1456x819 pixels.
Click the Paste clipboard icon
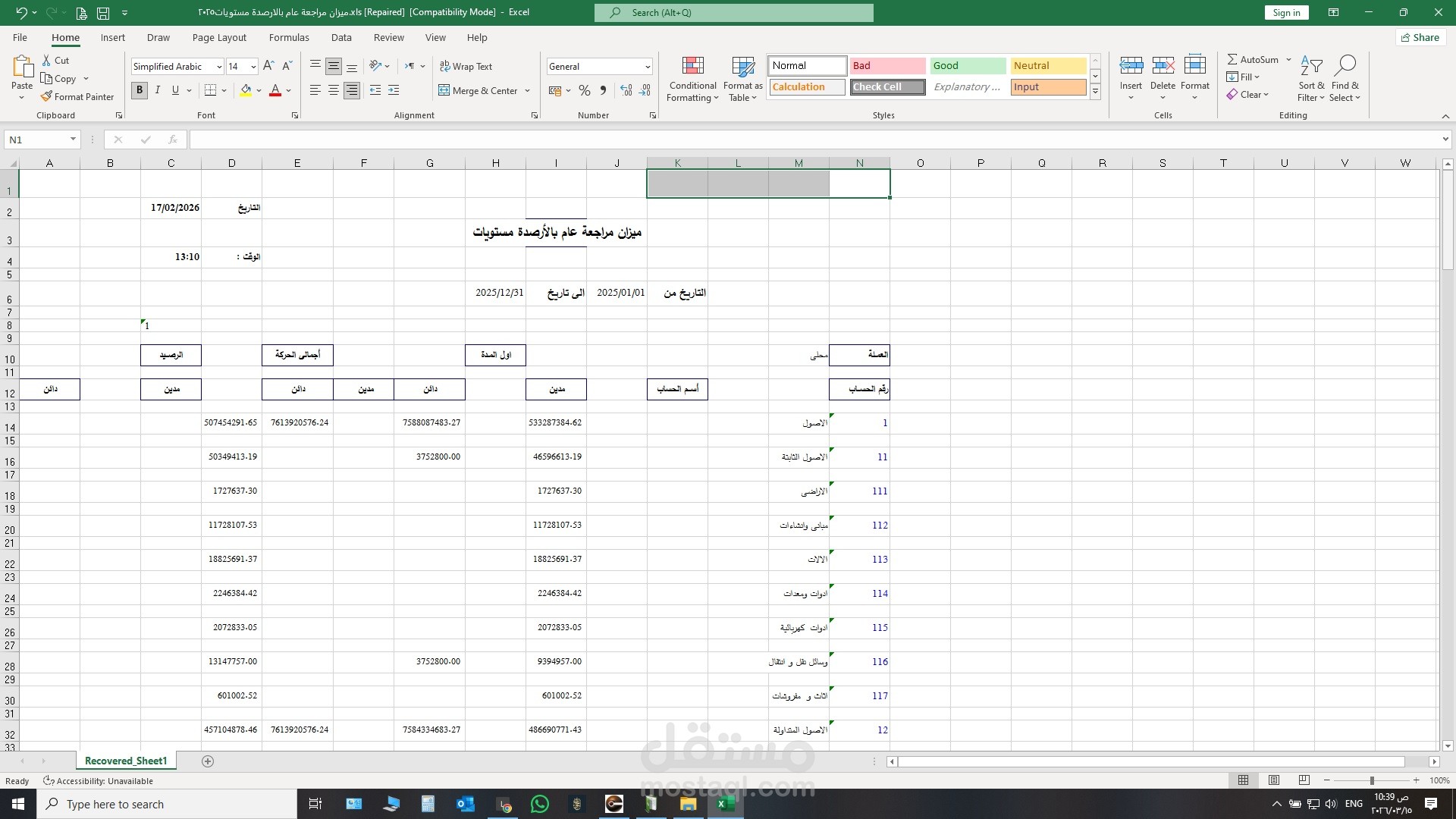(22, 67)
